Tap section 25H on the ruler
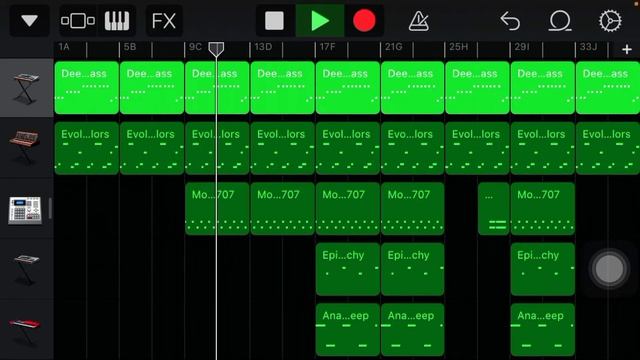This screenshot has height=360, width=640. coord(458,47)
